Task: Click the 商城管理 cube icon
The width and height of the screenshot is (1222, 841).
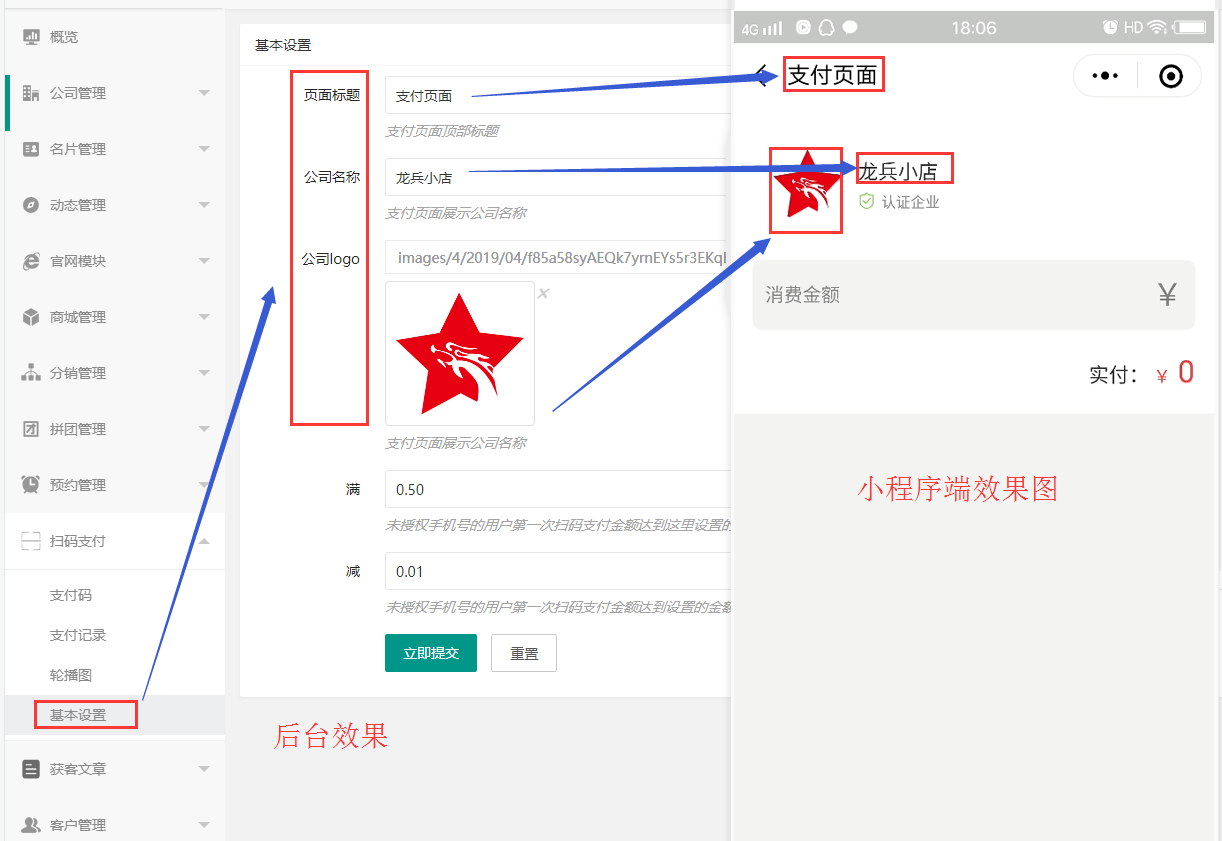Action: 31,317
